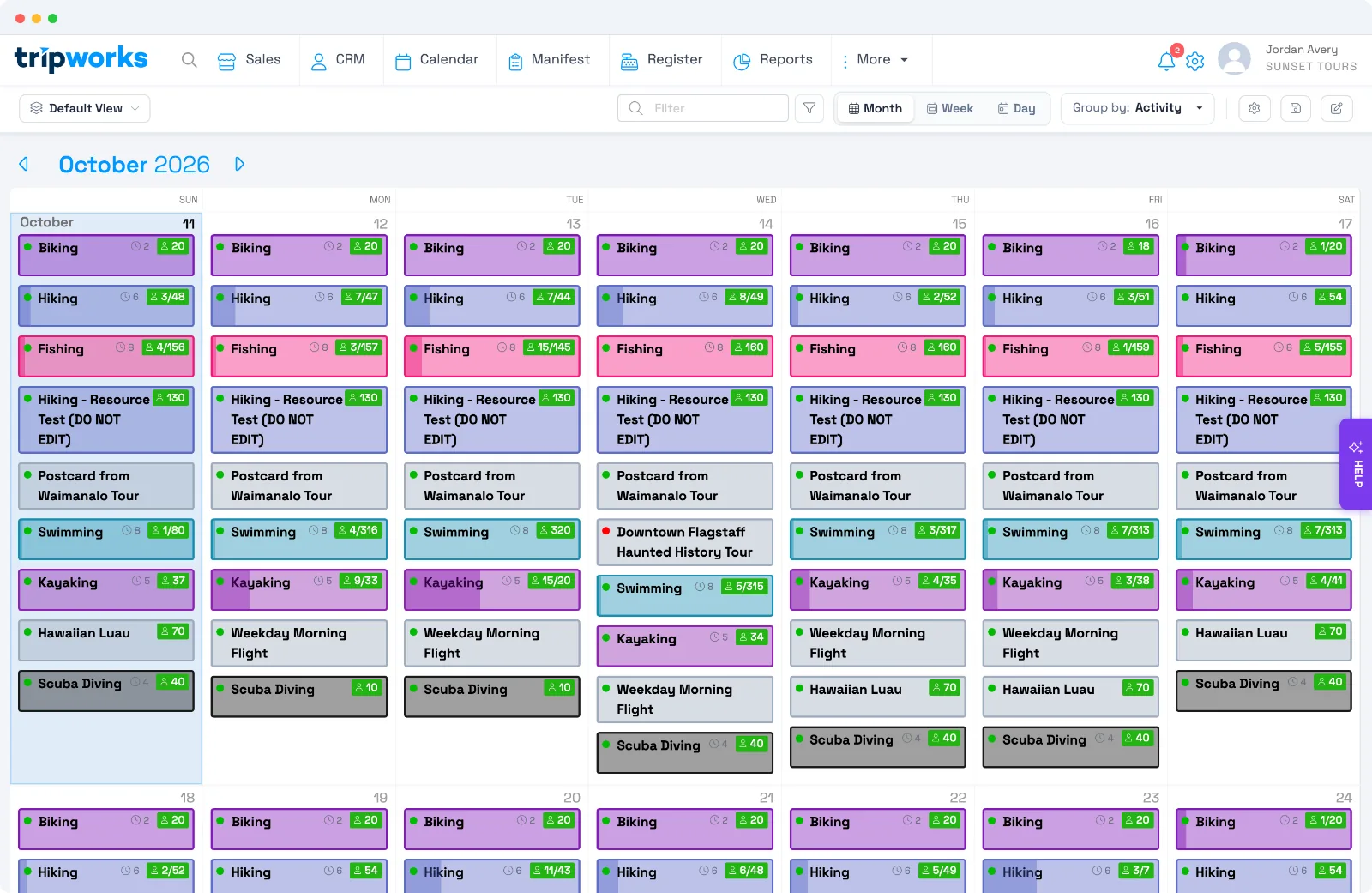Viewport: 1372px width, 893px height.
Task: Open Default View dropdown
Action: click(x=85, y=108)
